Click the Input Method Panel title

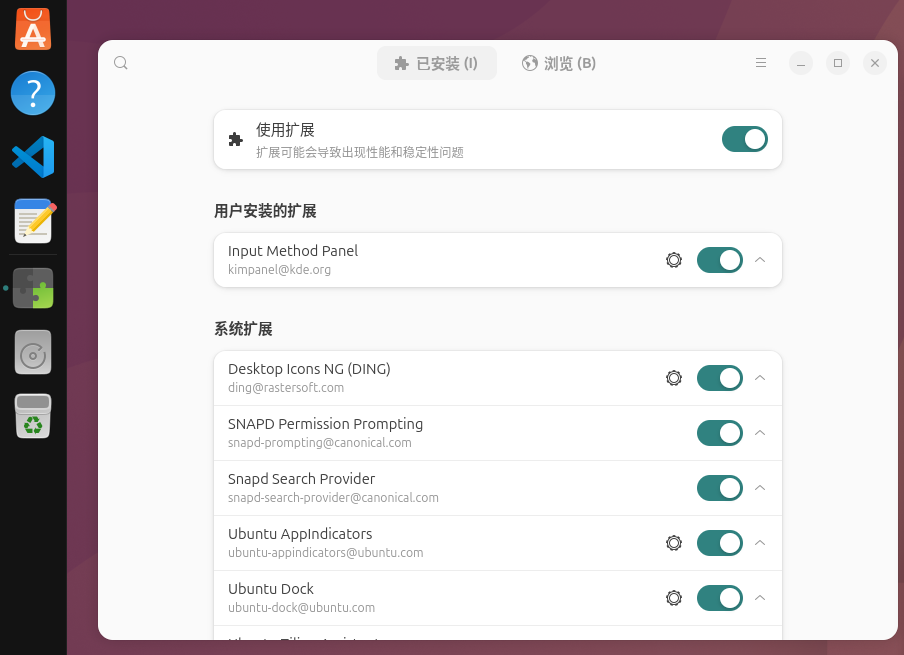pyautogui.click(x=293, y=251)
